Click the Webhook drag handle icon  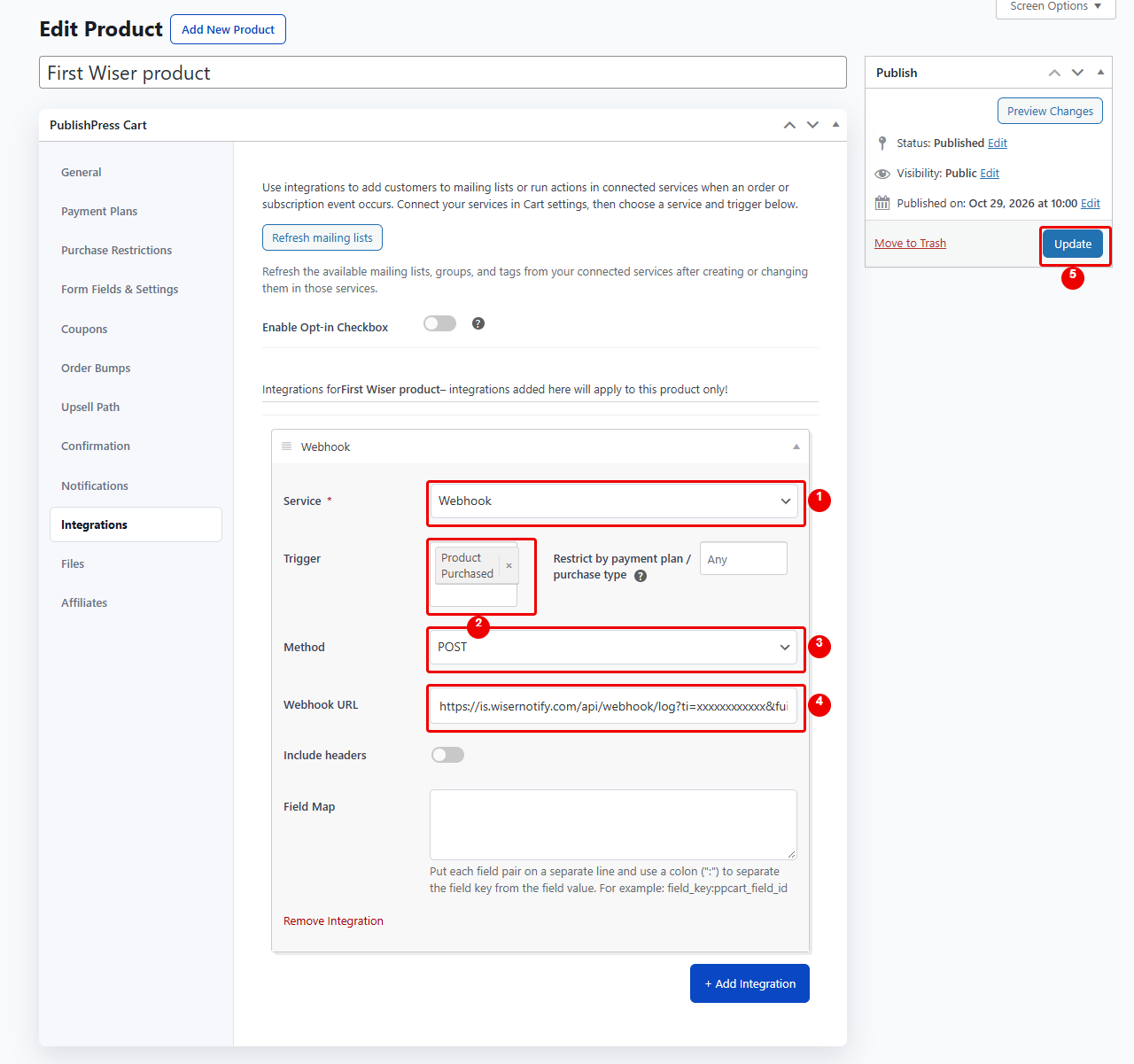tap(286, 447)
